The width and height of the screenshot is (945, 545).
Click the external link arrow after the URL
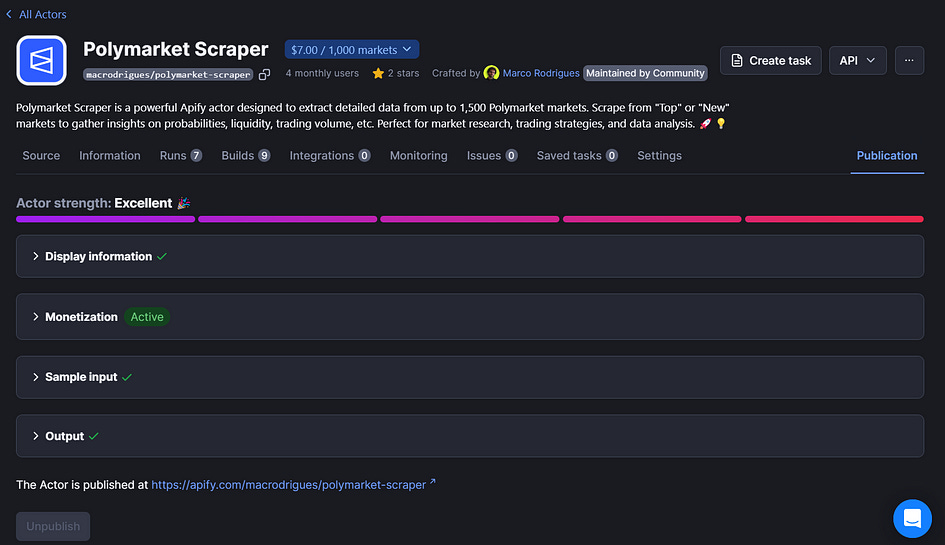pyautogui.click(x=432, y=482)
